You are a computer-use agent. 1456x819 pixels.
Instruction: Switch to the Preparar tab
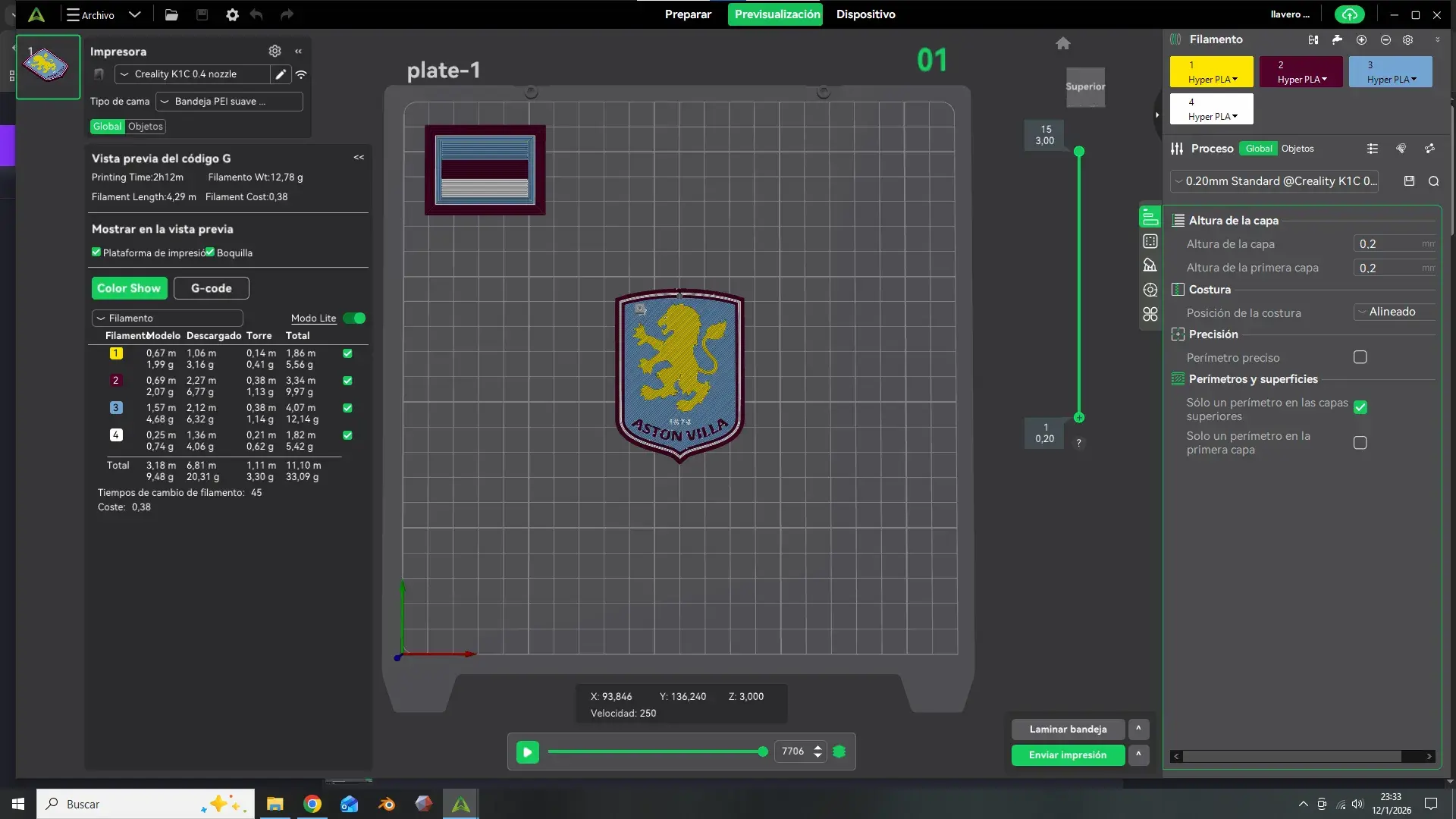pyautogui.click(x=688, y=14)
